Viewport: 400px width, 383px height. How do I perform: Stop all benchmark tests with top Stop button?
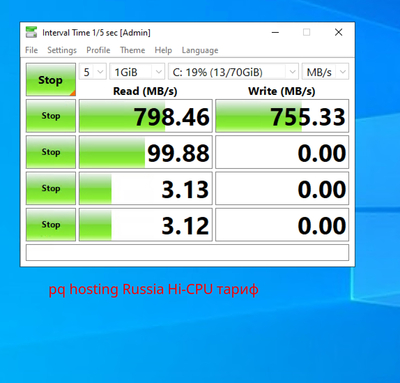pyautogui.click(x=51, y=80)
